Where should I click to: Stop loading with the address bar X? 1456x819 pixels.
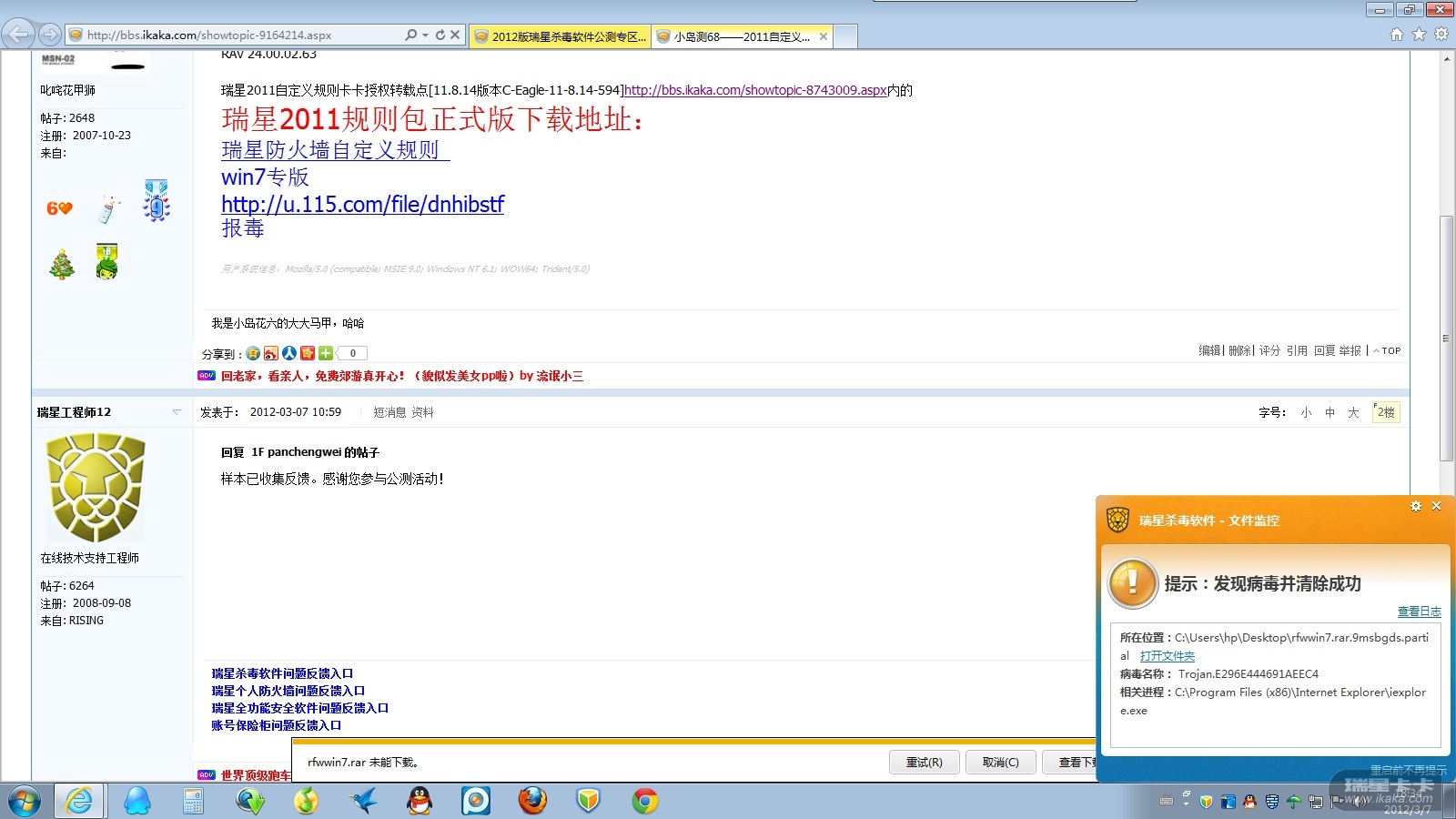(x=456, y=35)
